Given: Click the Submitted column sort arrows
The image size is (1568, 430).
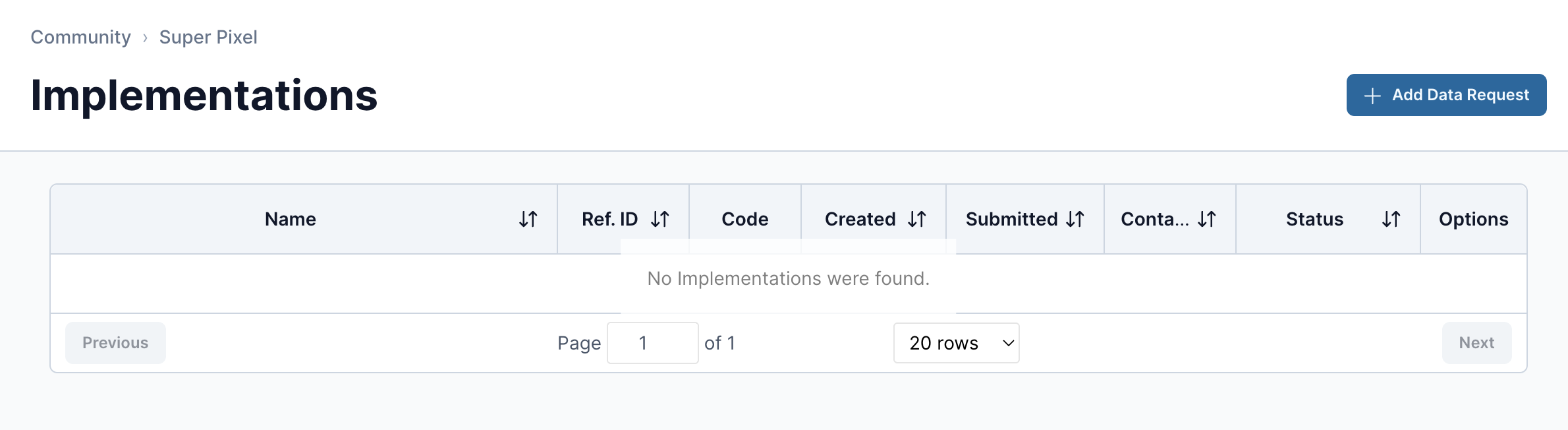Looking at the screenshot, I should point(1075,219).
